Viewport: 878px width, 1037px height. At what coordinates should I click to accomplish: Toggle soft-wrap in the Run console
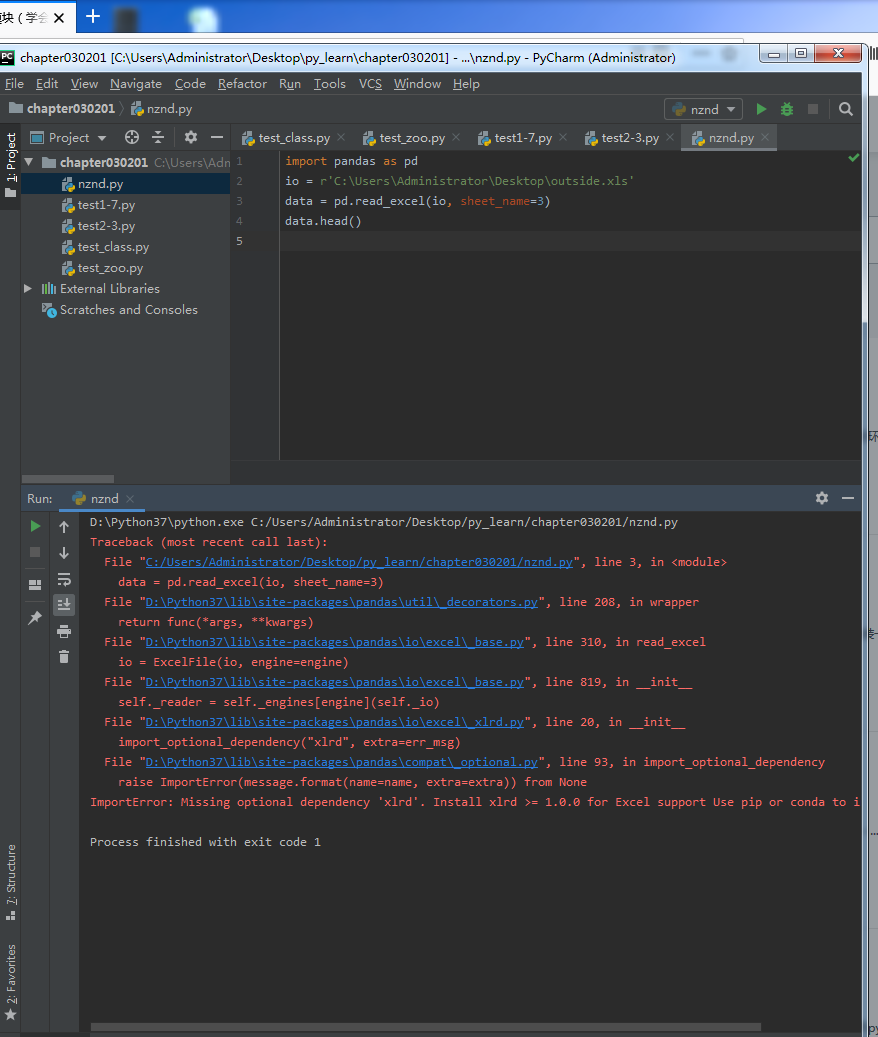click(x=64, y=579)
